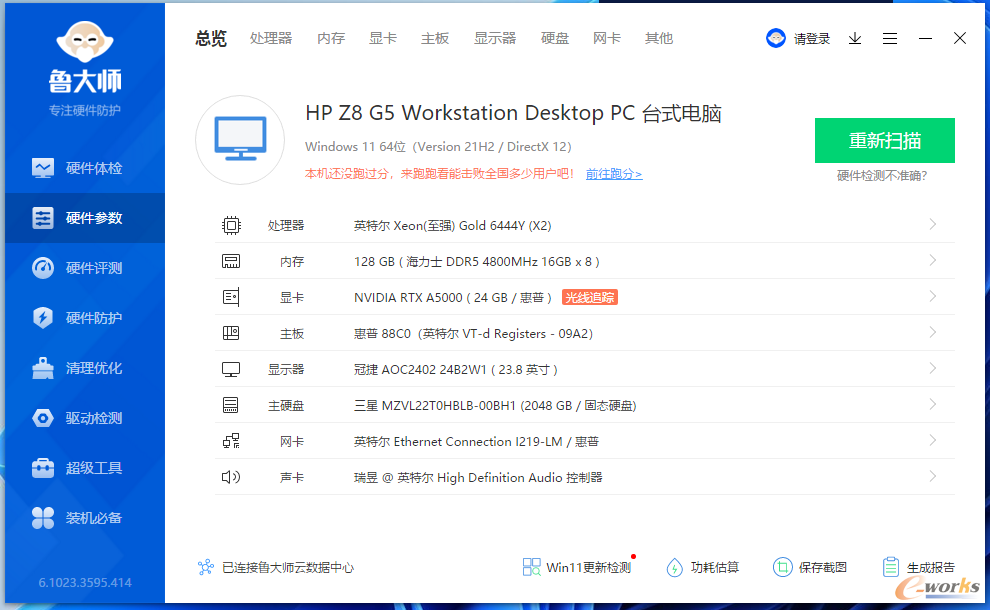The height and width of the screenshot is (610, 990).
Task: Click 生成报告 to generate report
Action: pyautogui.click(x=919, y=567)
